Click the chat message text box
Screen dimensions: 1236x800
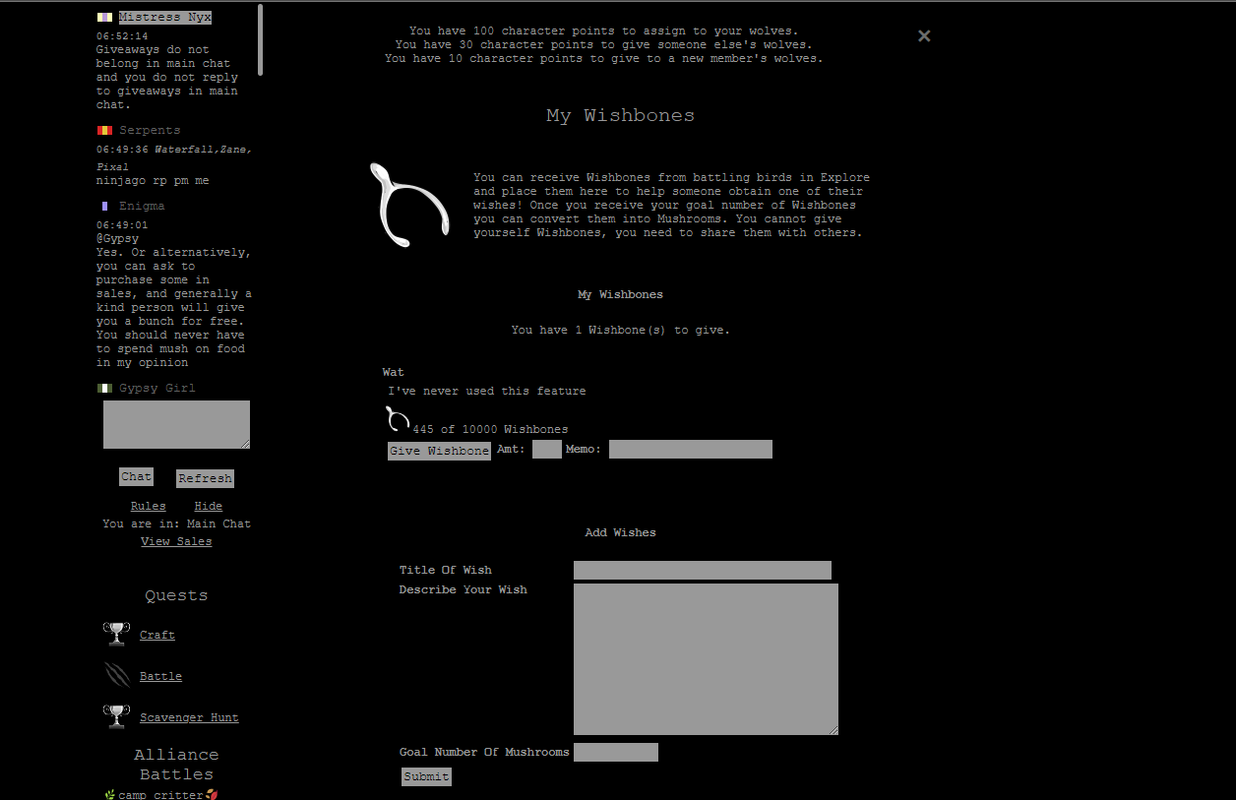(x=176, y=425)
